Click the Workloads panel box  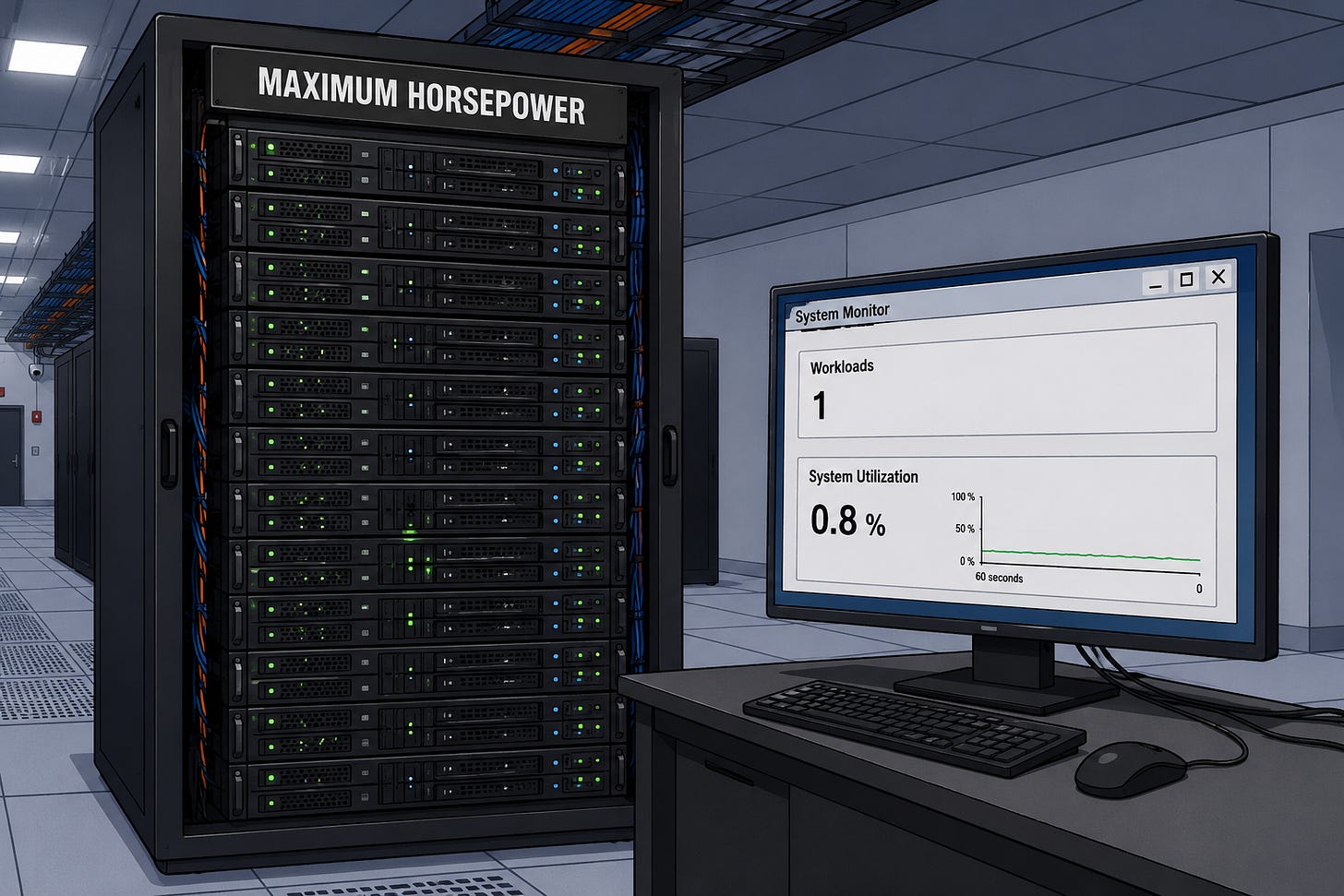(x=1007, y=382)
